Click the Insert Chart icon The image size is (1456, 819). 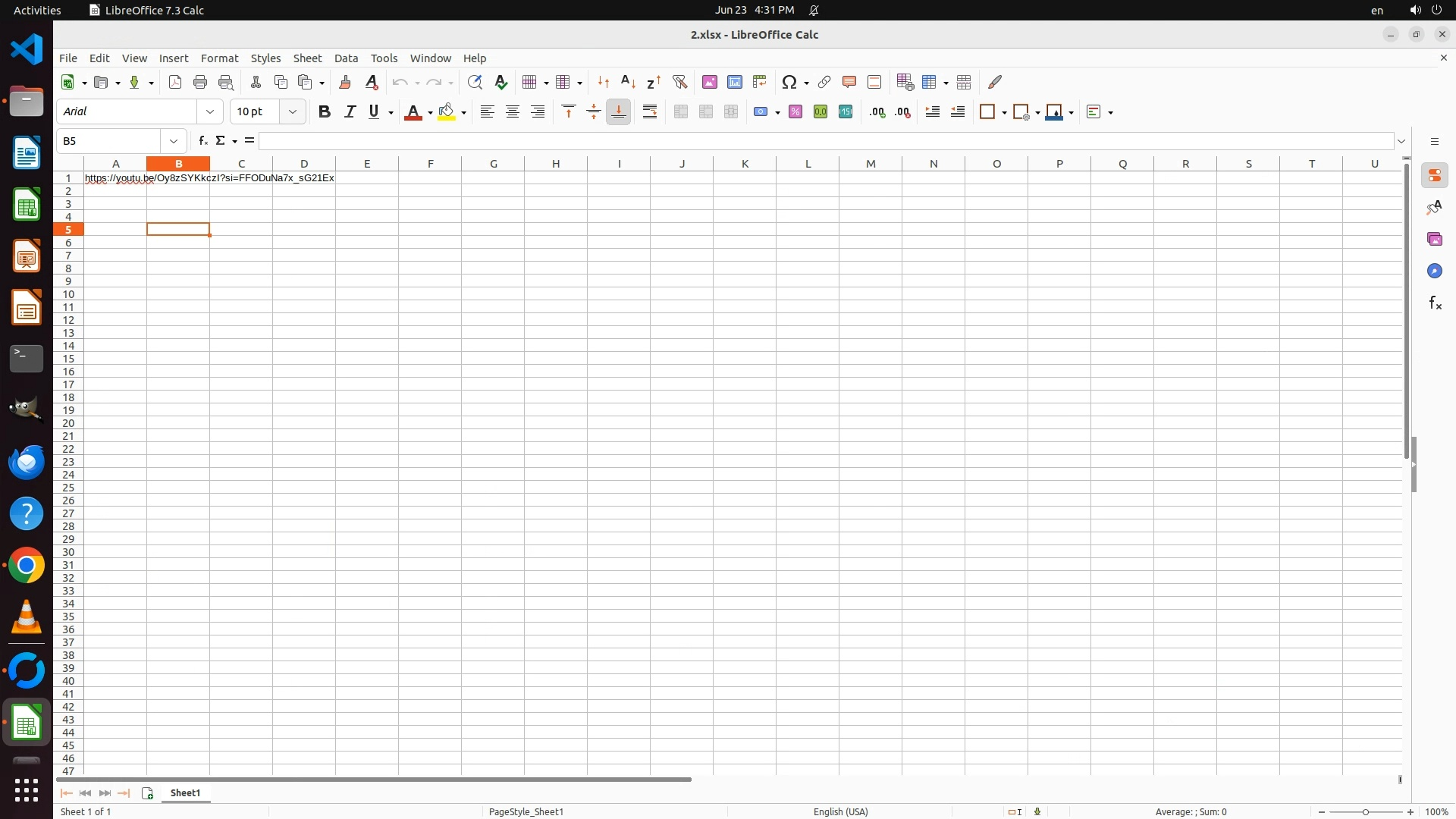tap(735, 82)
